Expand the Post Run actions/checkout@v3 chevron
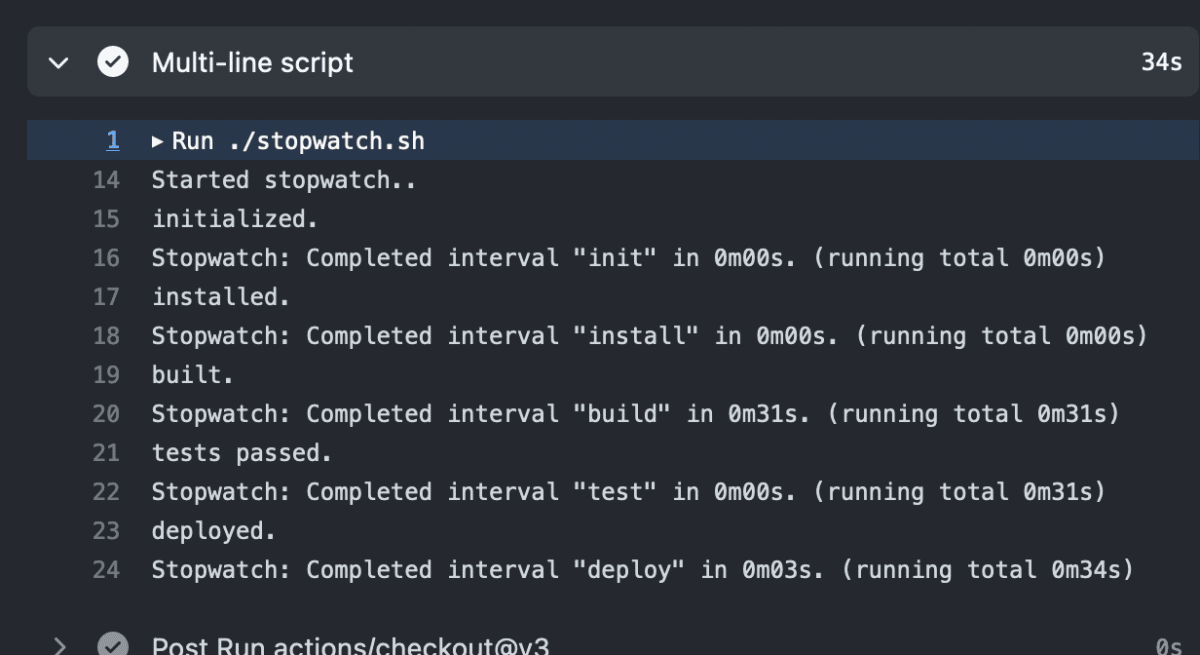 [59, 645]
